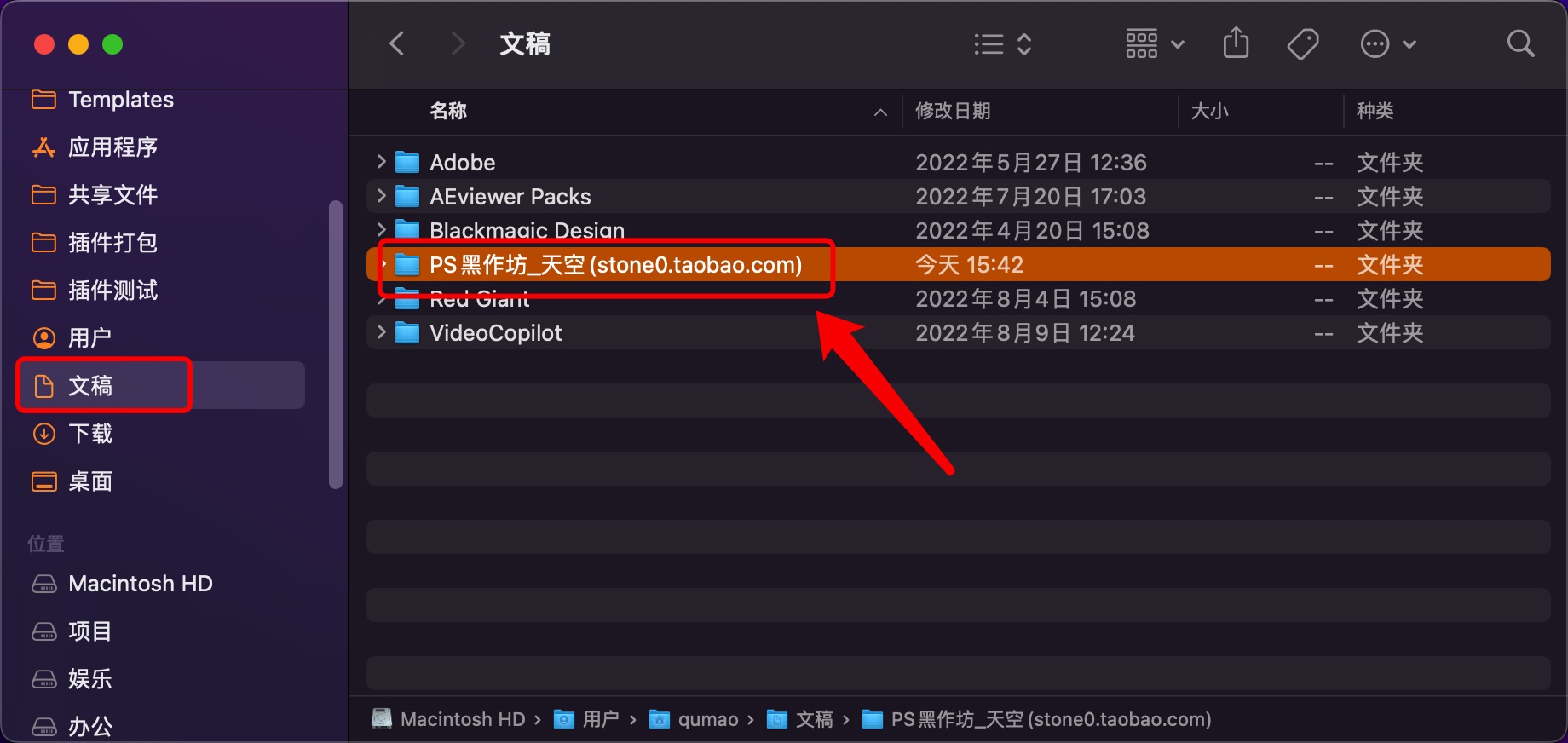1568x743 pixels.
Task: Click the Search magnifier icon
Action: pos(1520,43)
